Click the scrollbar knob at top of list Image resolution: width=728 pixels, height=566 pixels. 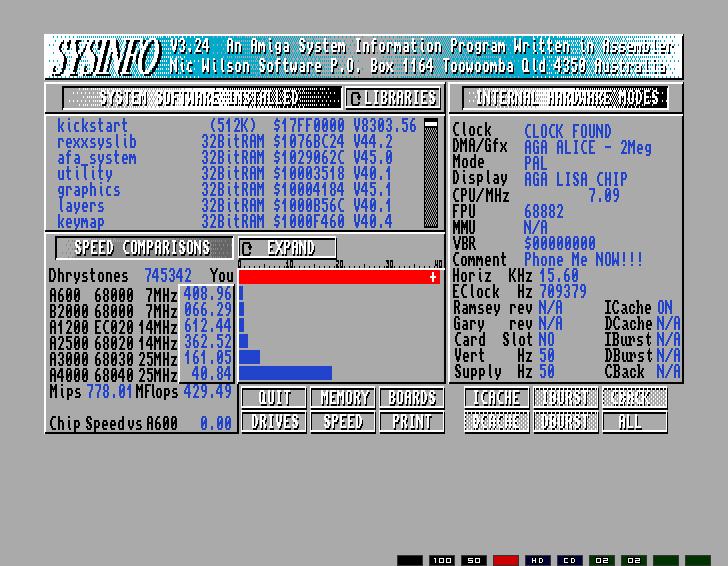click(x=431, y=124)
